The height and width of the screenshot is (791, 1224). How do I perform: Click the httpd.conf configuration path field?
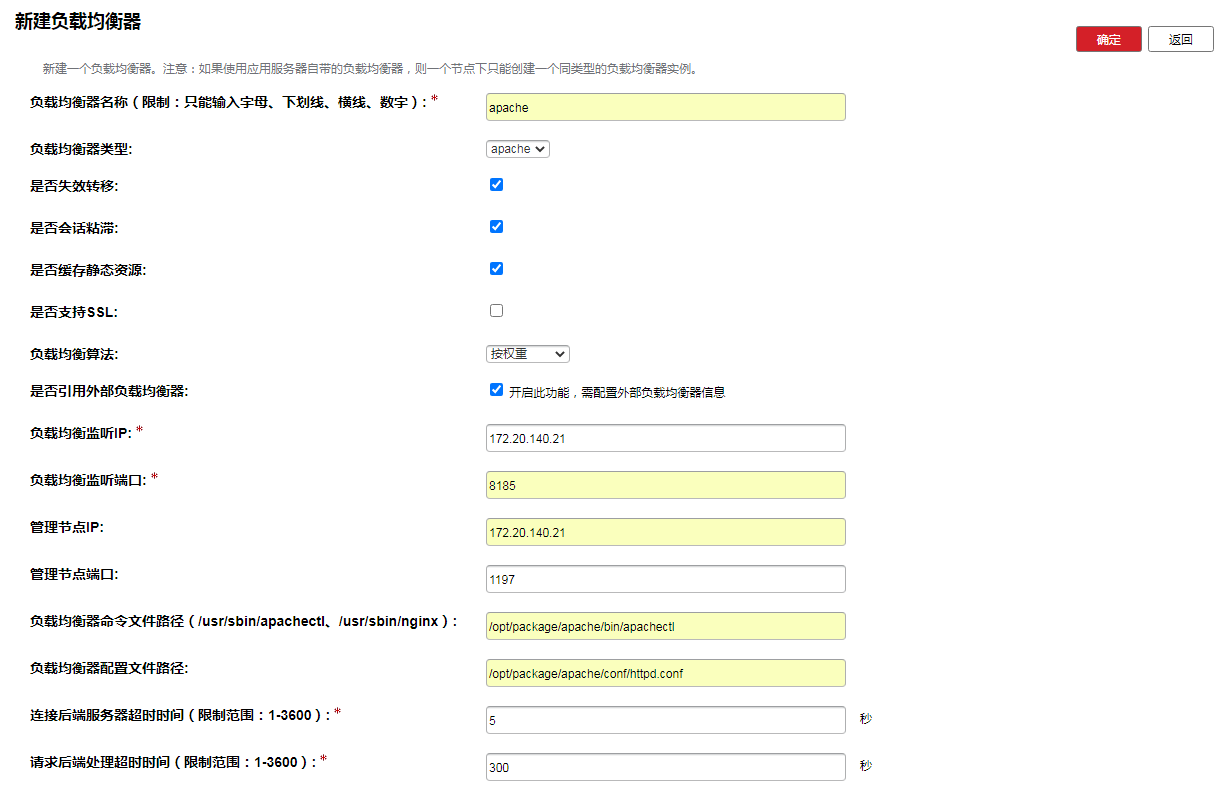point(665,673)
